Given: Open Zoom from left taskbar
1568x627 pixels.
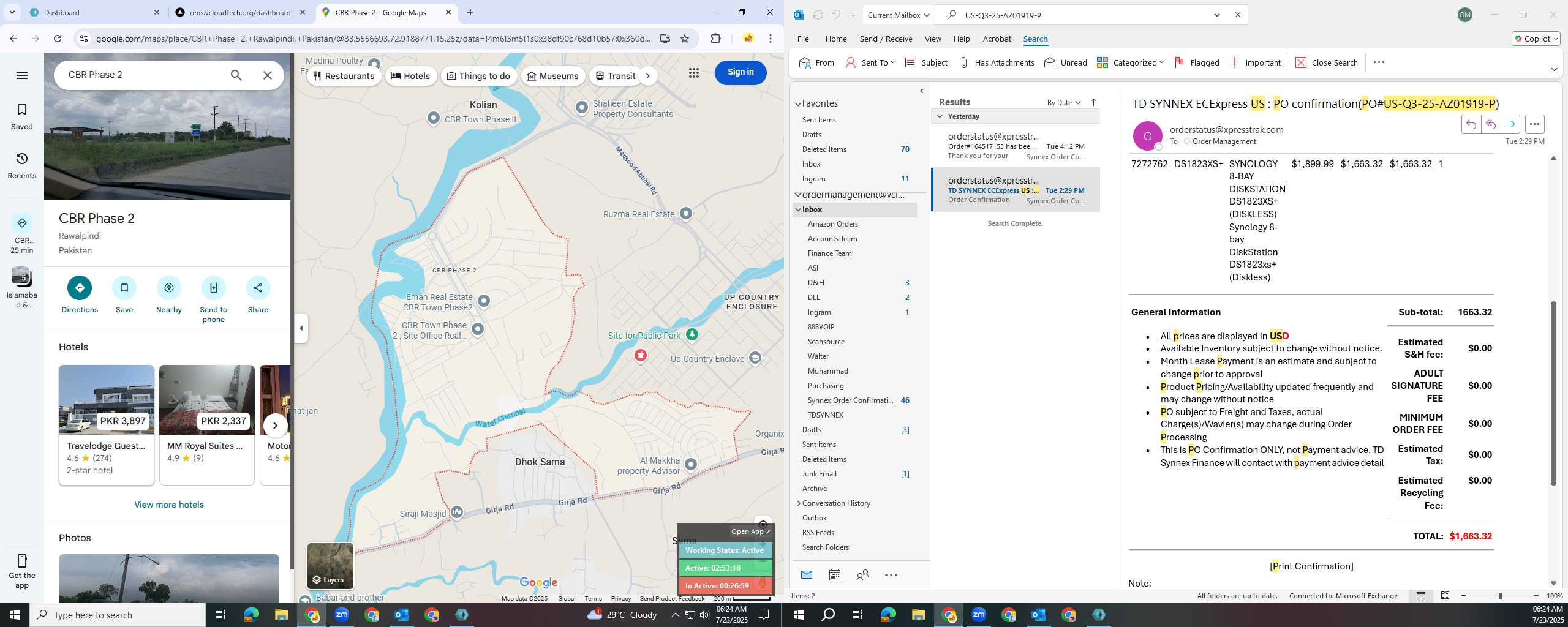Looking at the screenshot, I should pos(341,615).
